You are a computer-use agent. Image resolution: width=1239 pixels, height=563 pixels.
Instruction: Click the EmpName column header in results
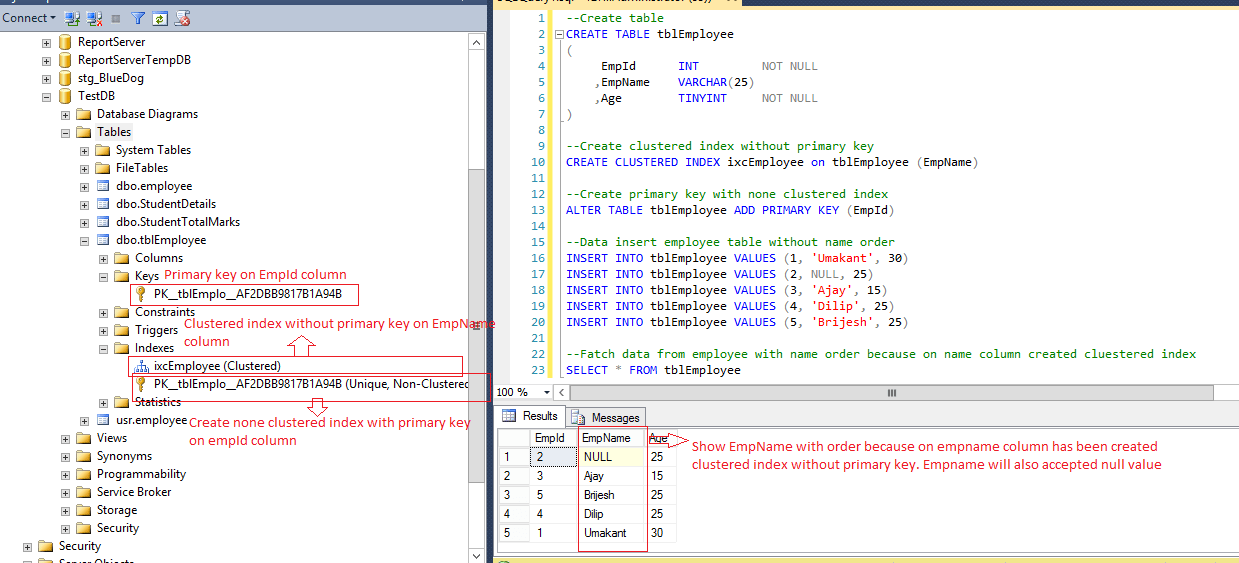[x=612, y=438]
